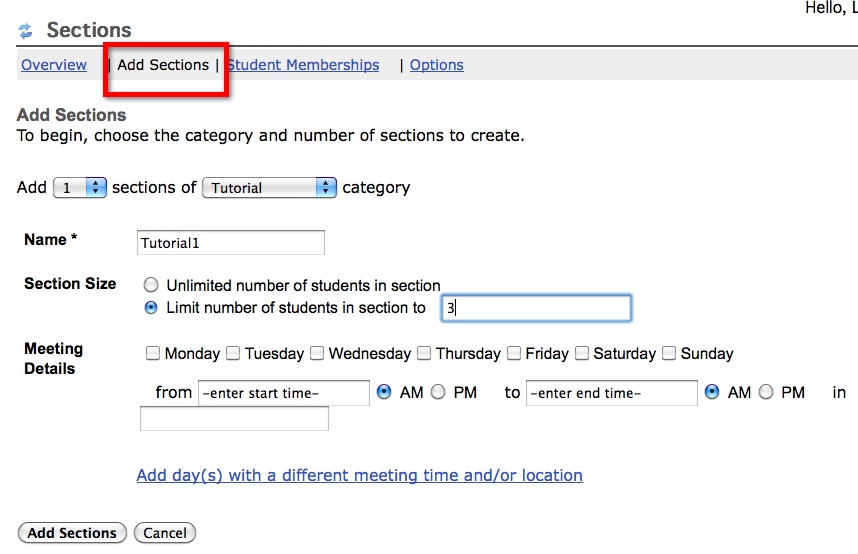Open the number of sections dropdown
The image size is (858, 554).
click(79, 188)
